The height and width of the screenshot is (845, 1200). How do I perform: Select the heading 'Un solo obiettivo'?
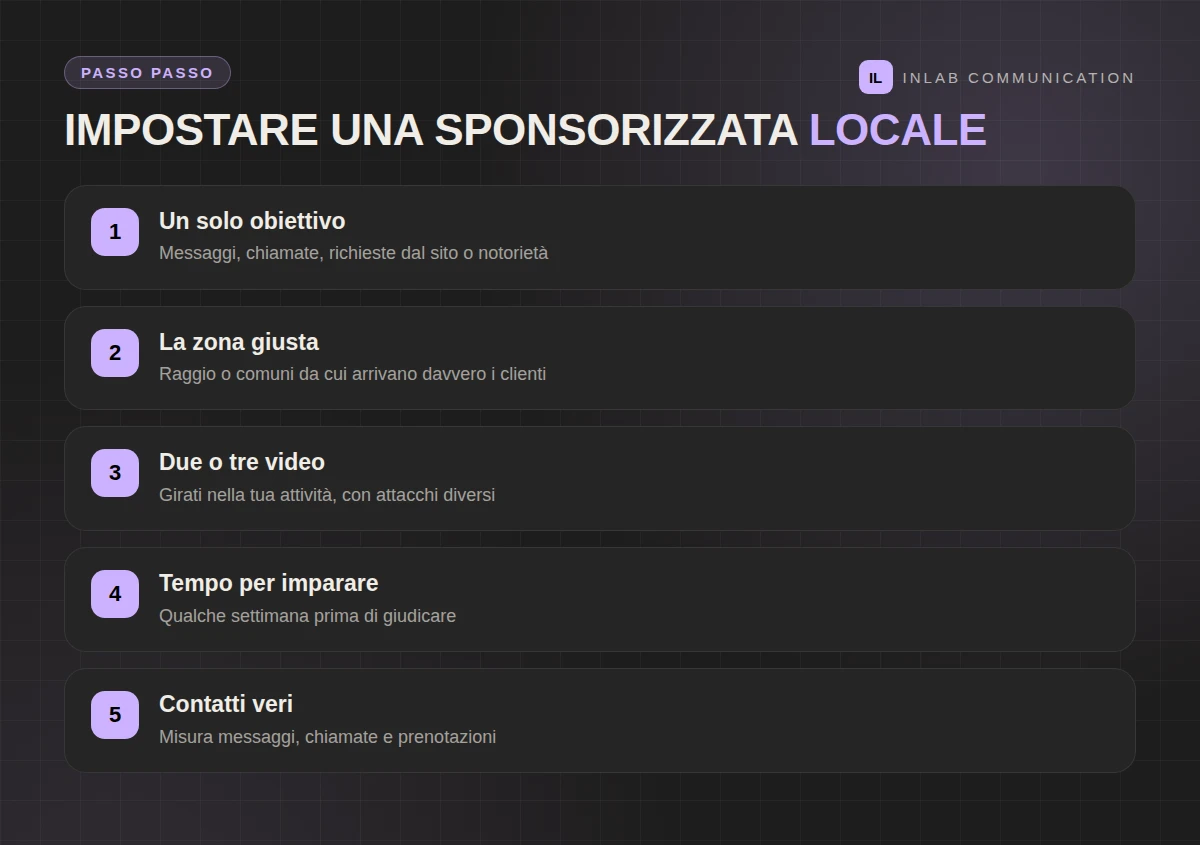tap(252, 221)
